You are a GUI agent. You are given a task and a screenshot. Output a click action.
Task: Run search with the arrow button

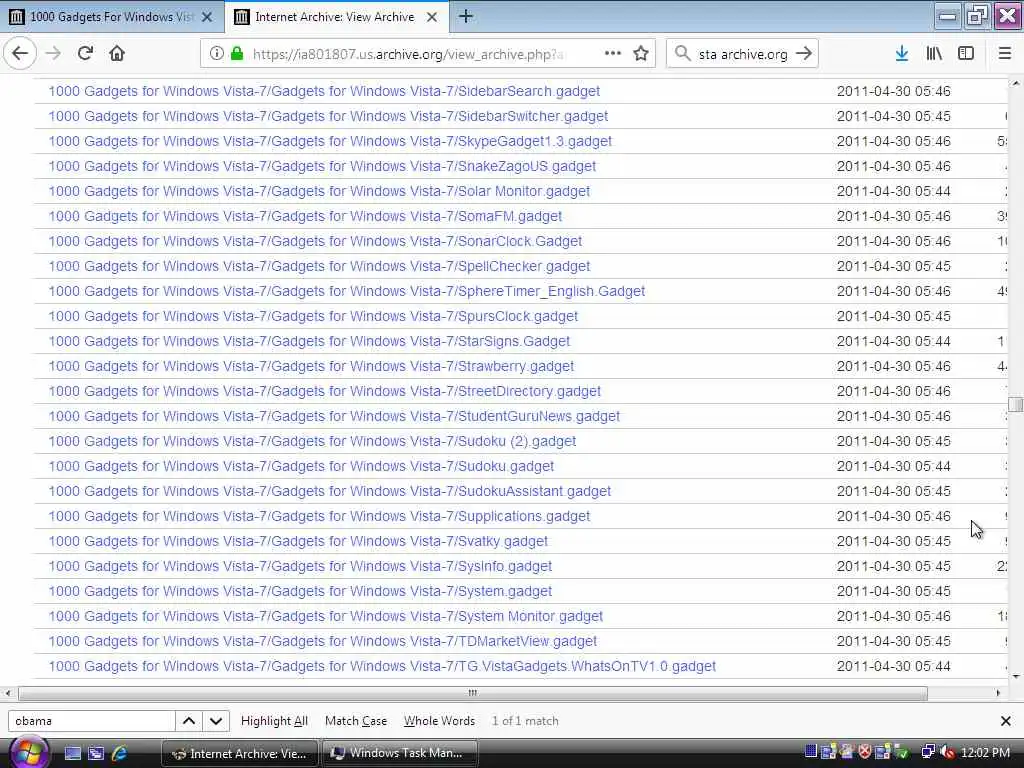click(804, 54)
